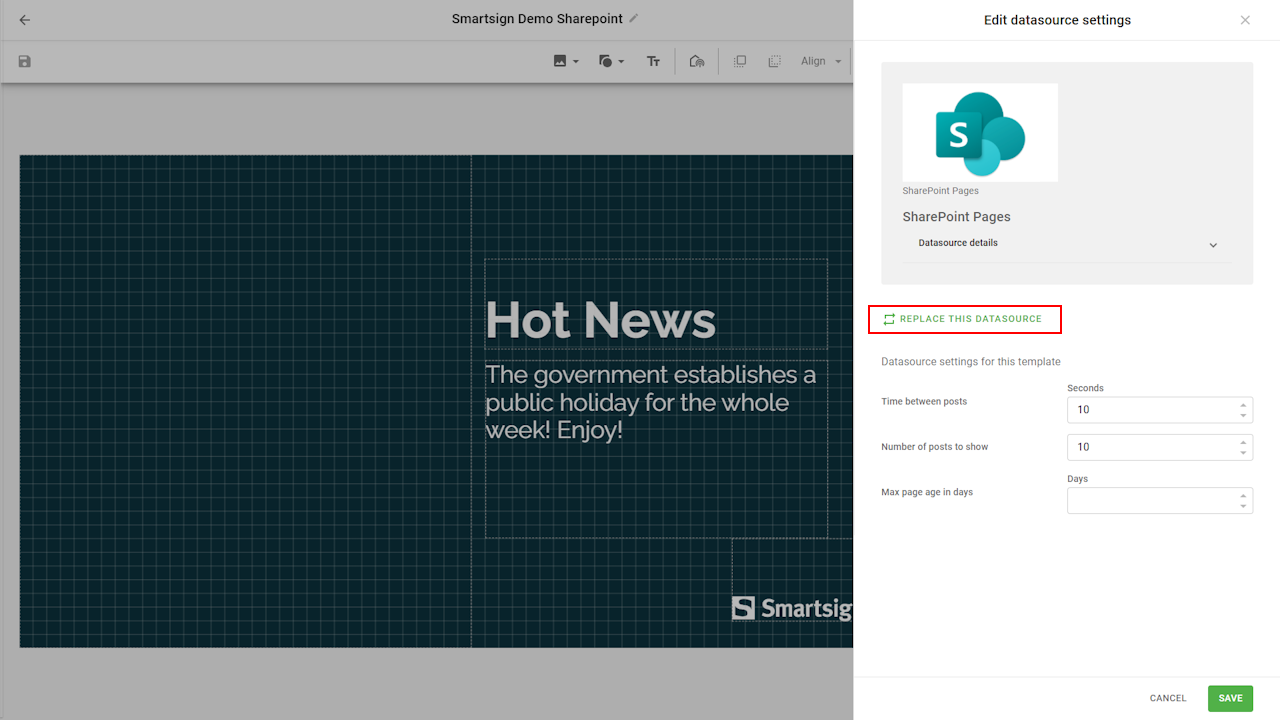Open the Align dropdown menu
Image resolution: width=1280 pixels, height=720 pixels.
pyautogui.click(x=821, y=61)
